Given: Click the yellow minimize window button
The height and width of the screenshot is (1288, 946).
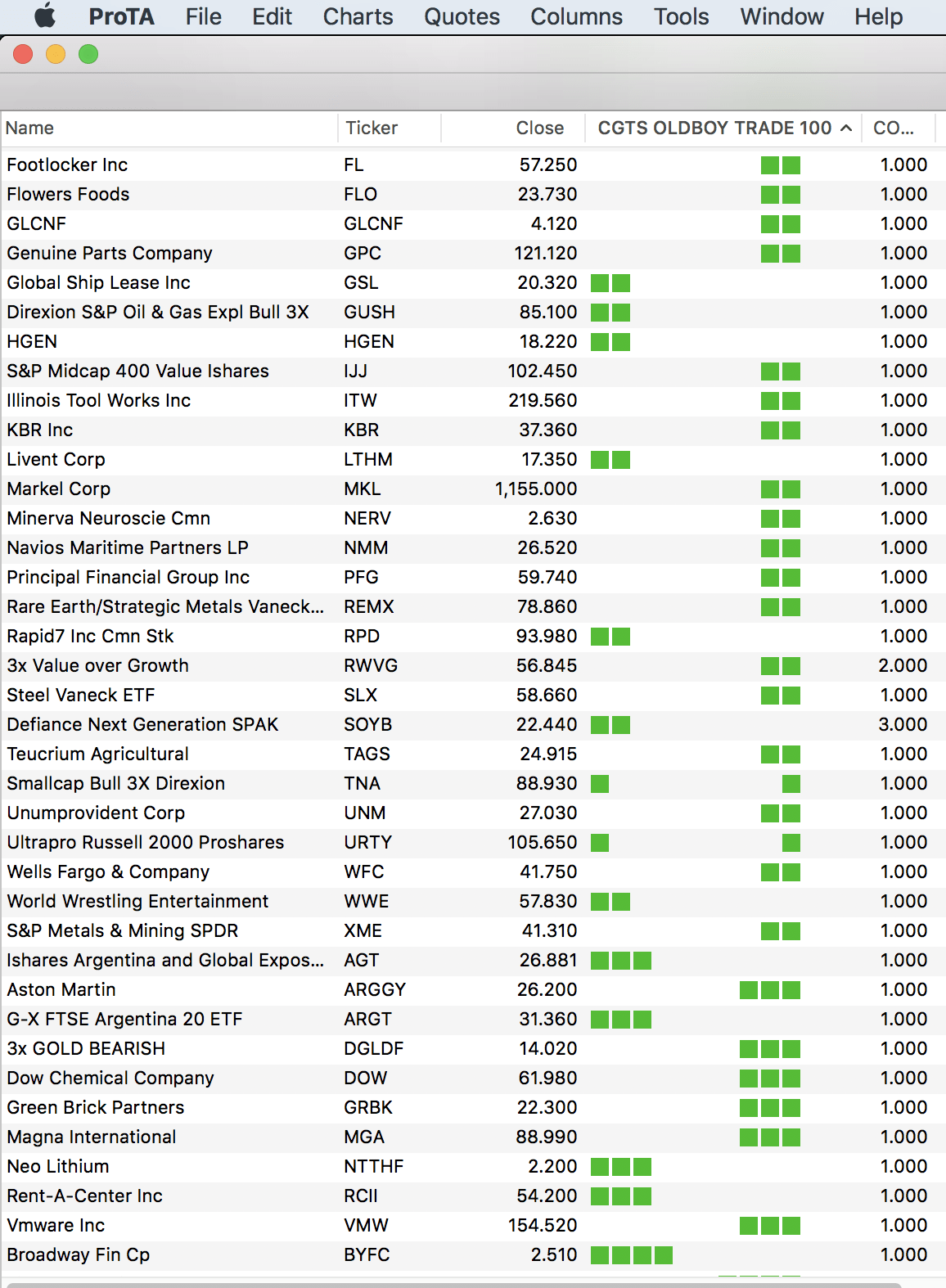Looking at the screenshot, I should [x=56, y=55].
